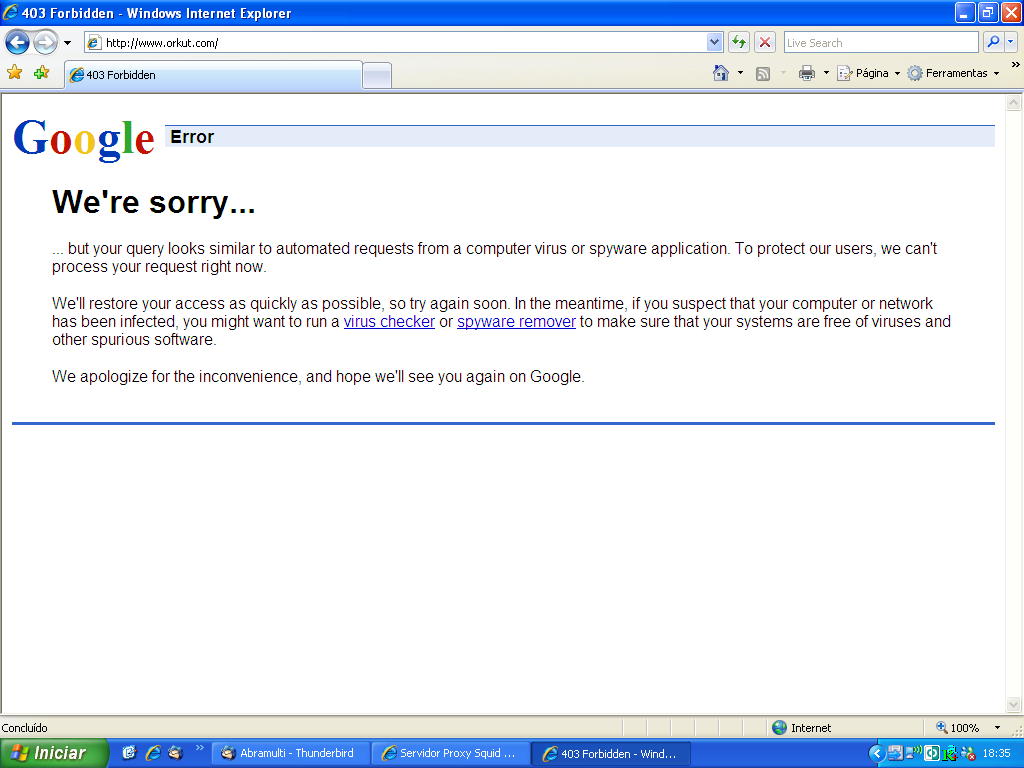The width and height of the screenshot is (1024, 768).
Task: Go back with the Back arrow button
Action: pyautogui.click(x=18, y=43)
